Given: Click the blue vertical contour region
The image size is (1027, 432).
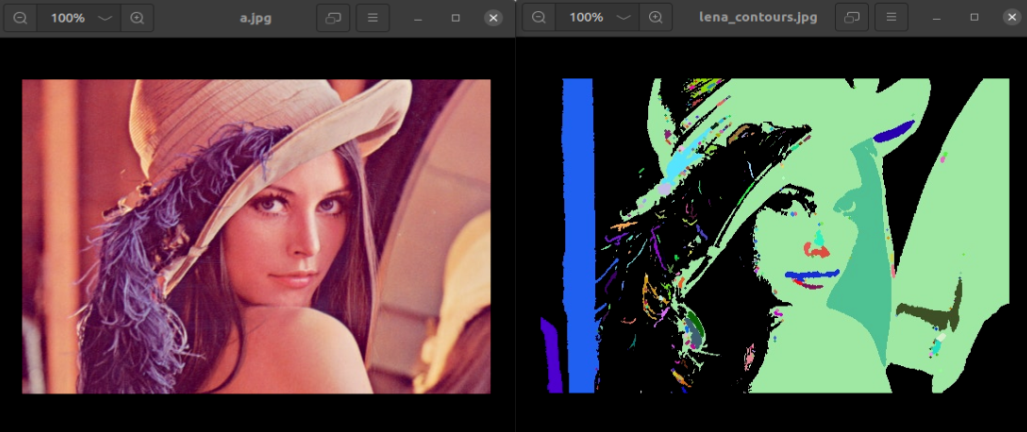Looking at the screenshot, I should (x=579, y=236).
